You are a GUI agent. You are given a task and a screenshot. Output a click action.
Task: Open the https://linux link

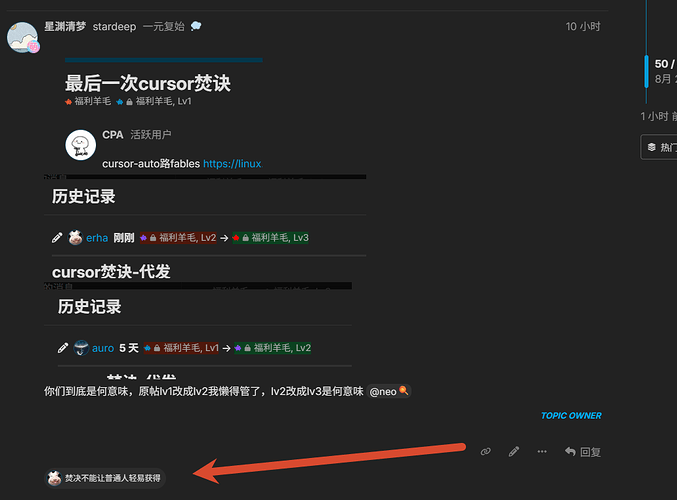point(233,164)
